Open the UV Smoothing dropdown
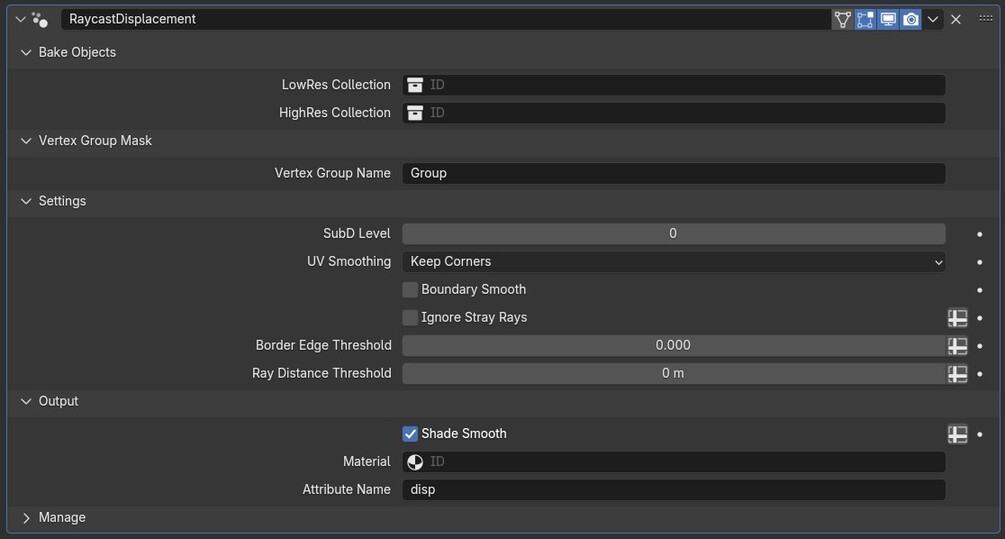Screen dimensions: 1005x539 (674, 261)
